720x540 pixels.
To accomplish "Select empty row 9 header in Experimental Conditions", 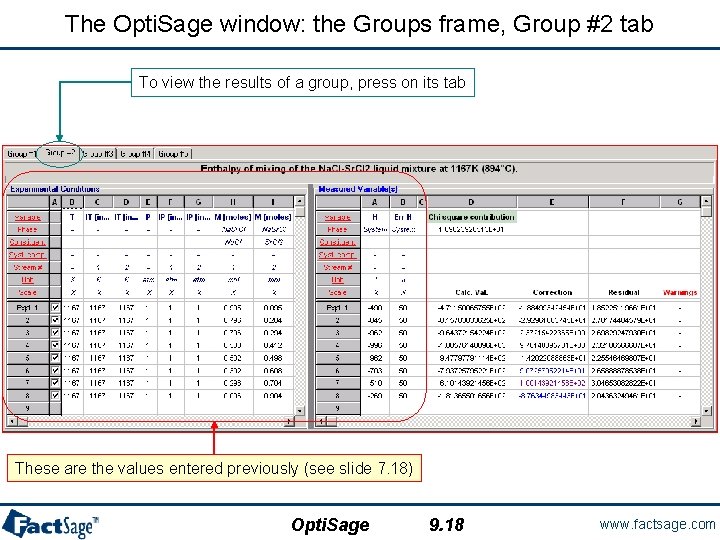I will pyautogui.click(x=28, y=408).
